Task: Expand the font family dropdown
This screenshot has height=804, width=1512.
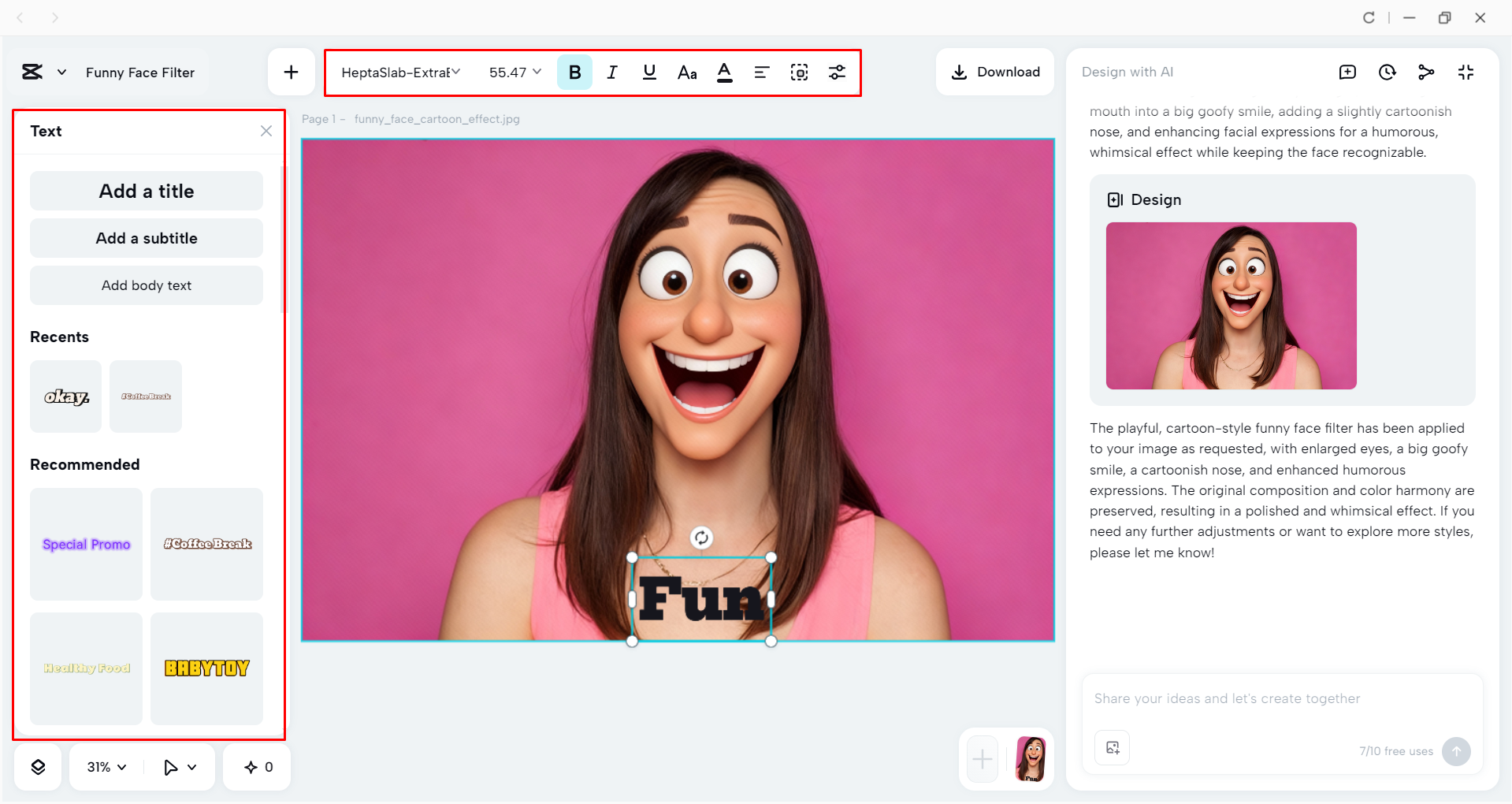Action: pos(400,72)
